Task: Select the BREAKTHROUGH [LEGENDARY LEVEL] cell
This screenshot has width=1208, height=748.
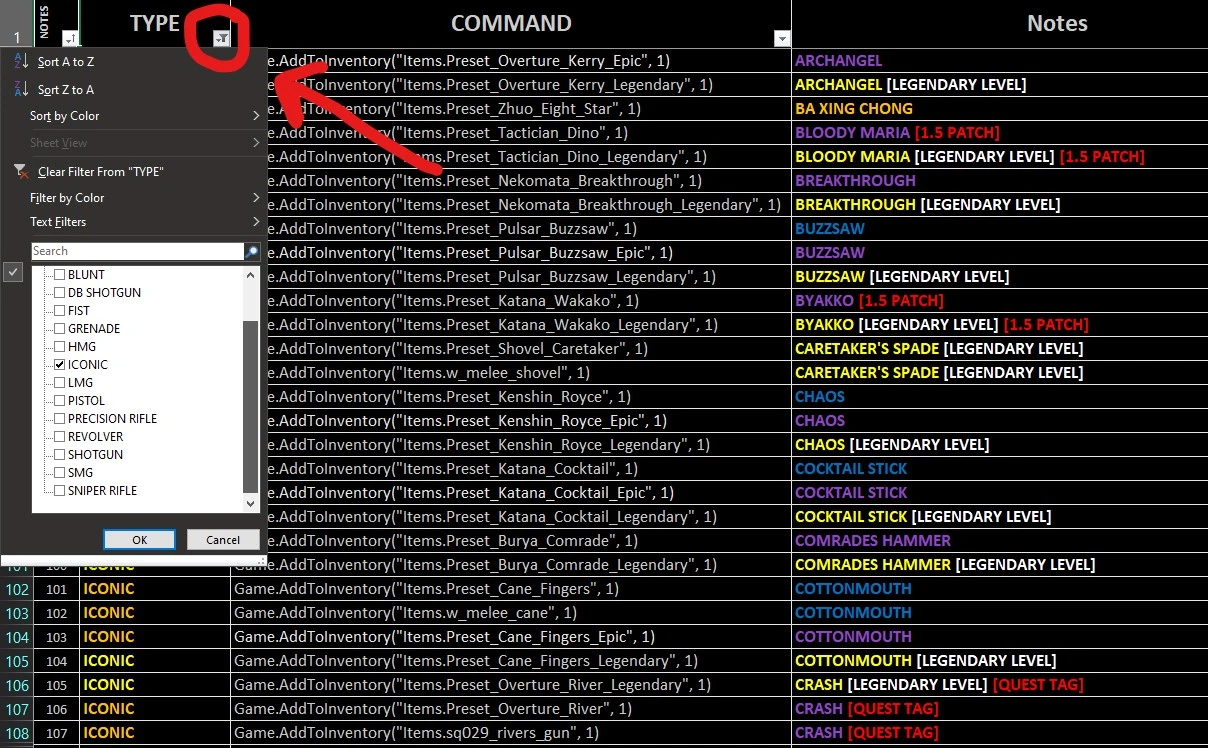Action: (x=999, y=205)
